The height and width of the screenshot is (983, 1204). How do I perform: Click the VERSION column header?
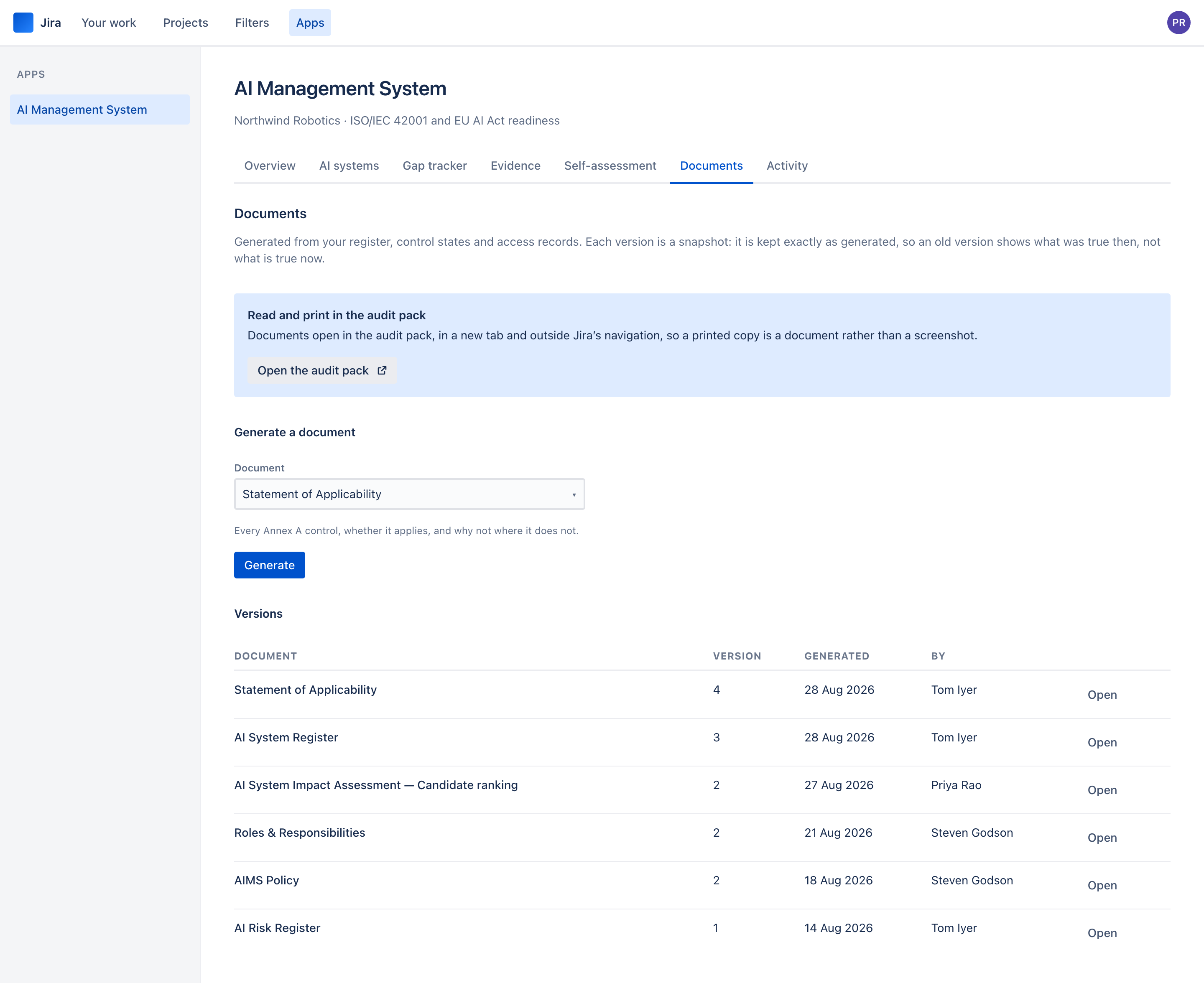(737, 656)
